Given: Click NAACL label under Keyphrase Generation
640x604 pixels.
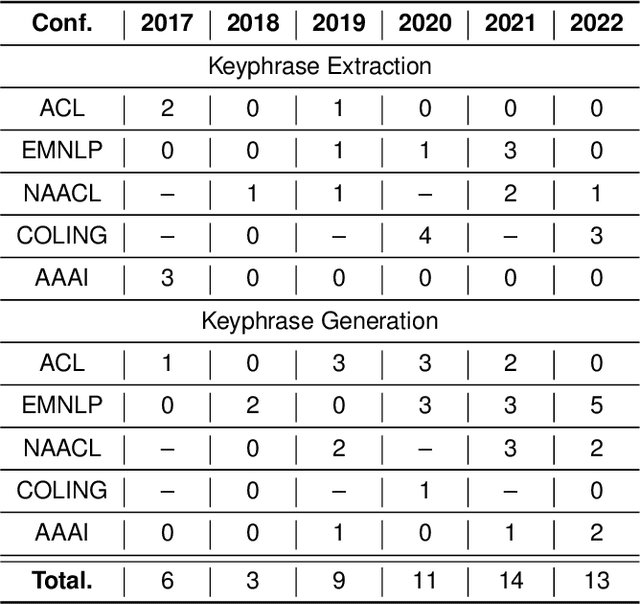Looking at the screenshot, I should click(x=62, y=447).
